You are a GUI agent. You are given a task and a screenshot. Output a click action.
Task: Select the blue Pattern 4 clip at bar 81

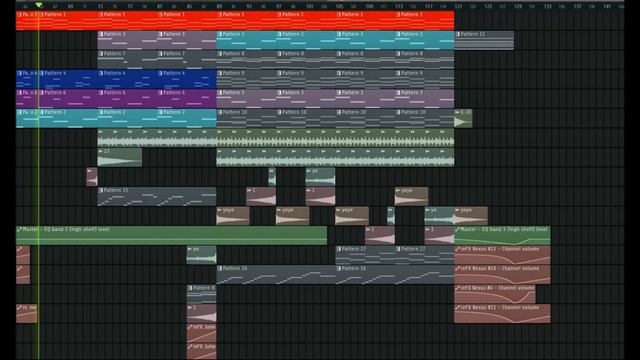click(x=187, y=79)
